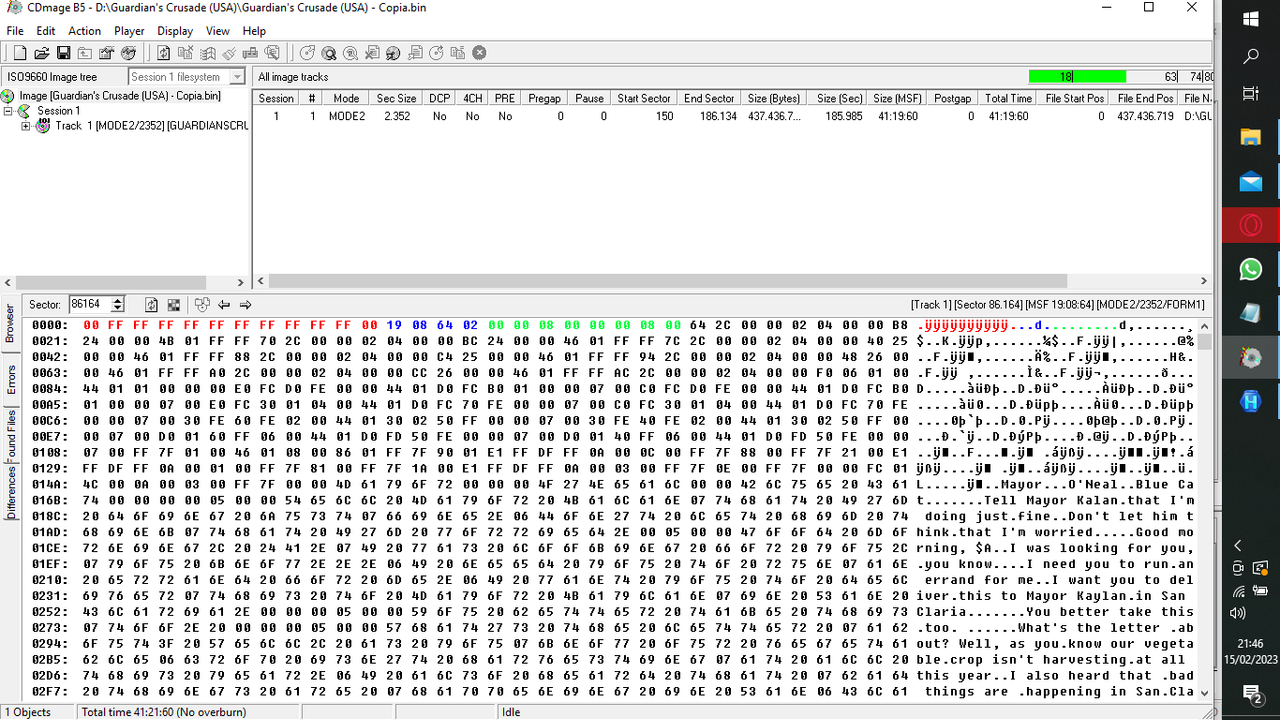Viewport: 1280px width, 720px height.
Task: Select the Session 1 tree item
Action: [x=58, y=111]
